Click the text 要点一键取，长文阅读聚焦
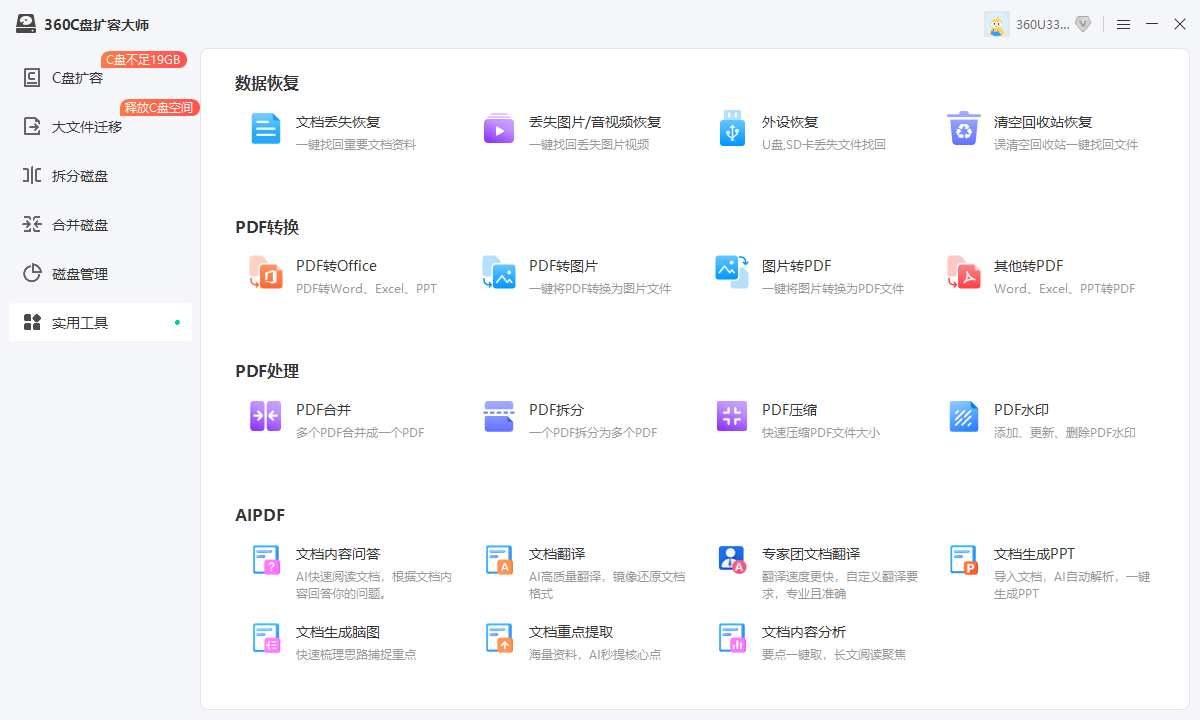Screen dimensions: 1200x720 click(834, 655)
